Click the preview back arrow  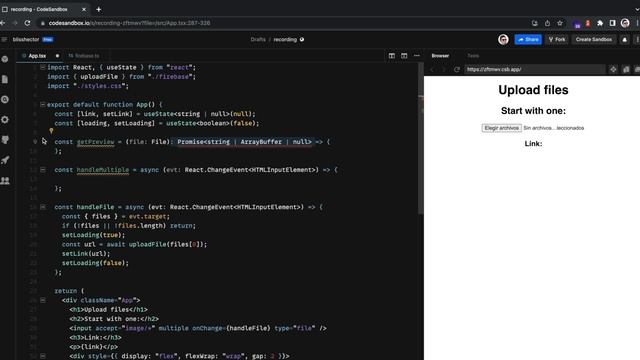432,70
